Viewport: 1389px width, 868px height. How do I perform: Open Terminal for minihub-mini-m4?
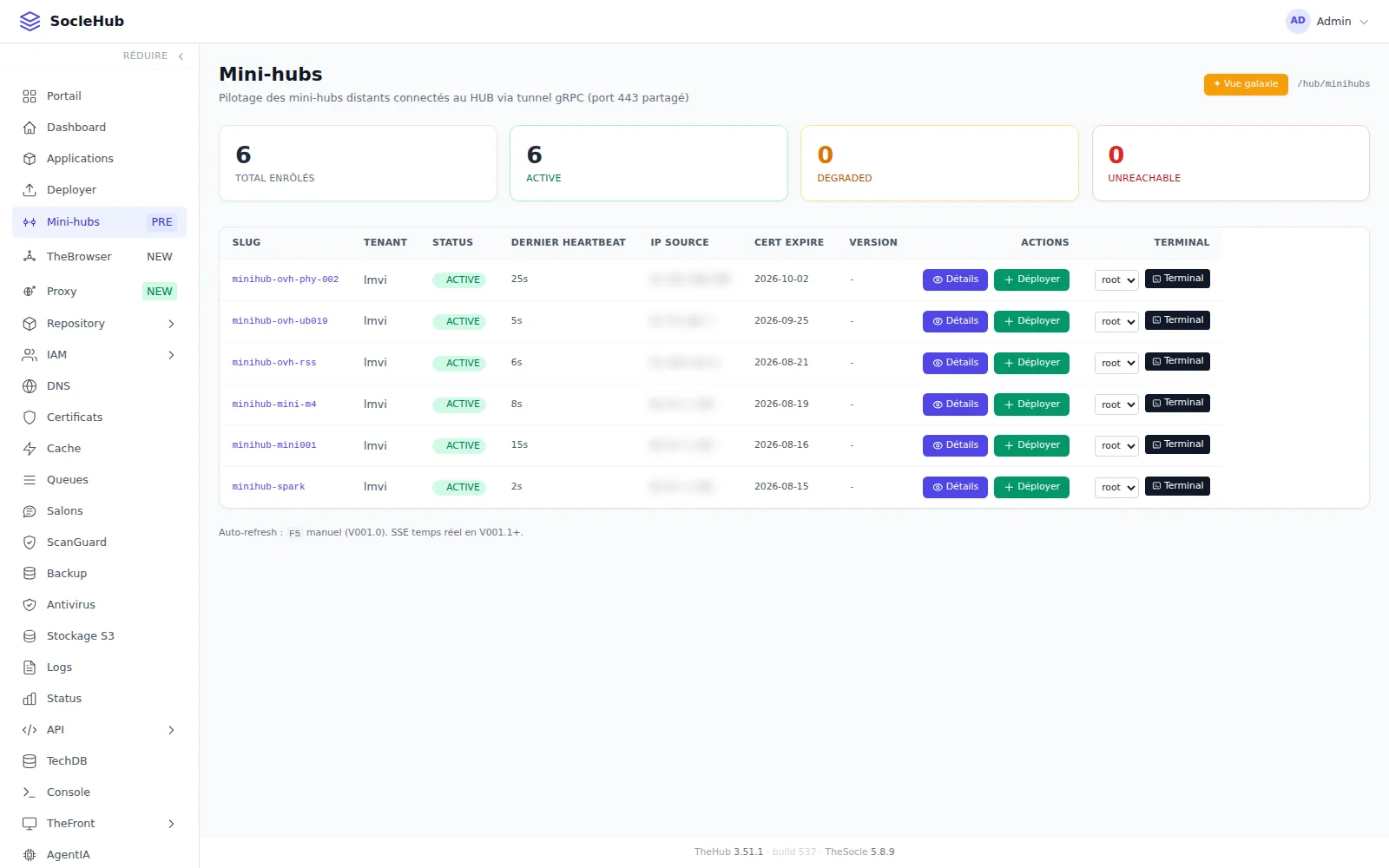coord(1177,403)
